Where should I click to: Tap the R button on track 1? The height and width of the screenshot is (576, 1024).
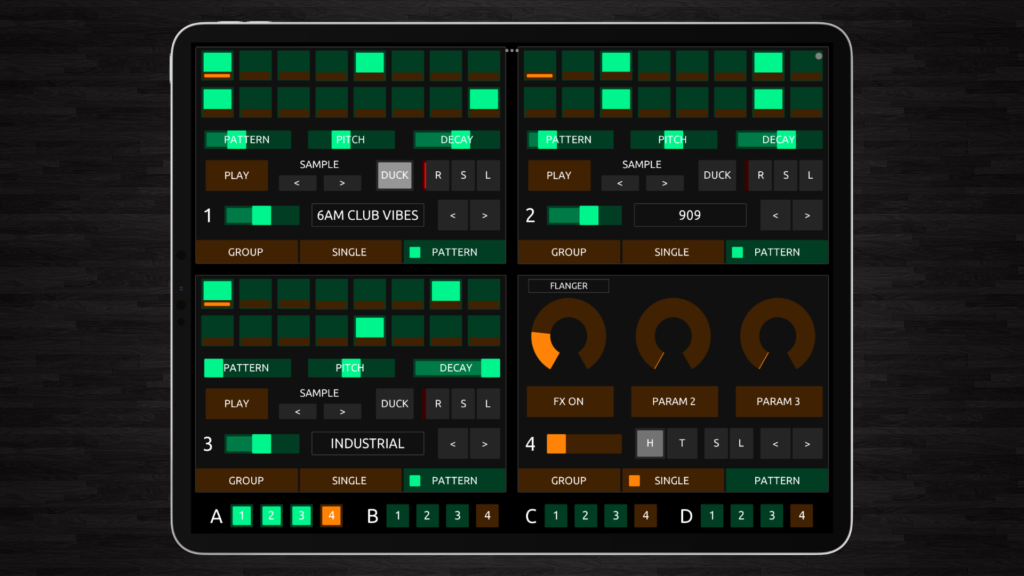tap(438, 175)
